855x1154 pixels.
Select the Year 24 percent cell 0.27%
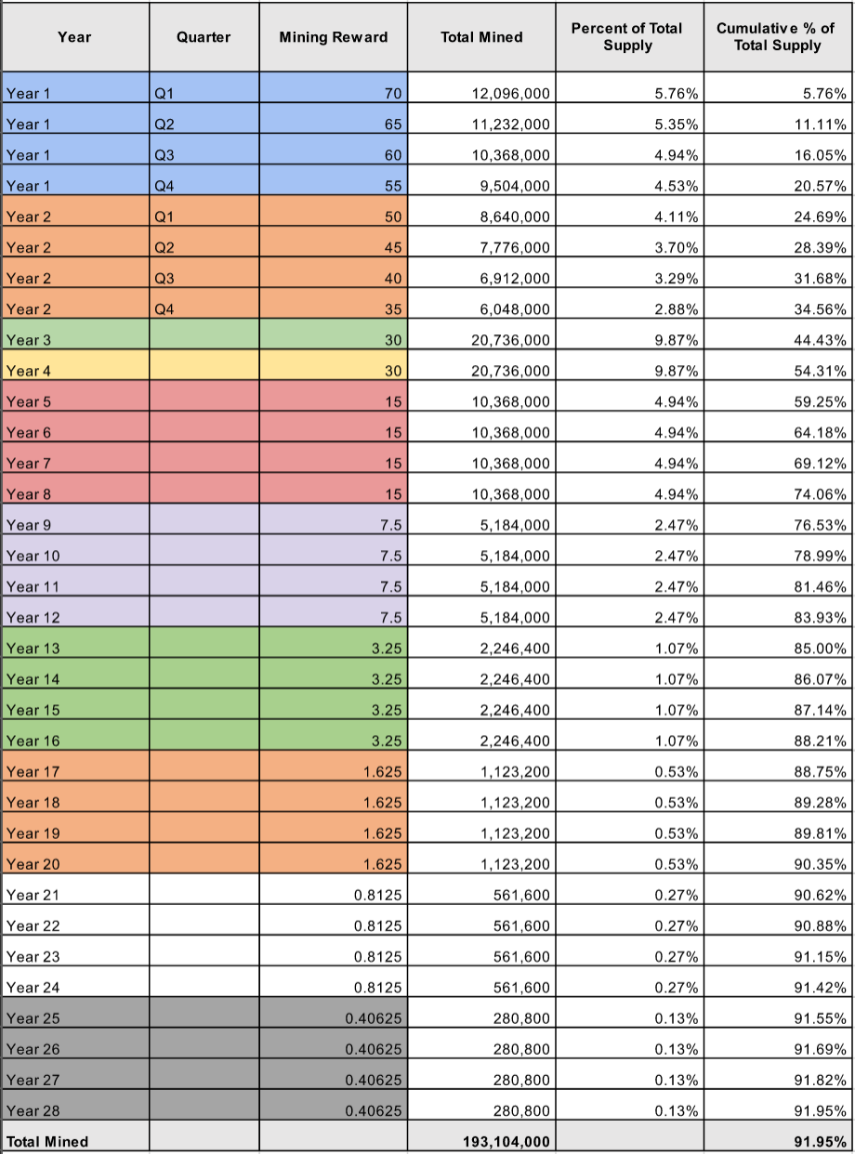(x=630, y=983)
